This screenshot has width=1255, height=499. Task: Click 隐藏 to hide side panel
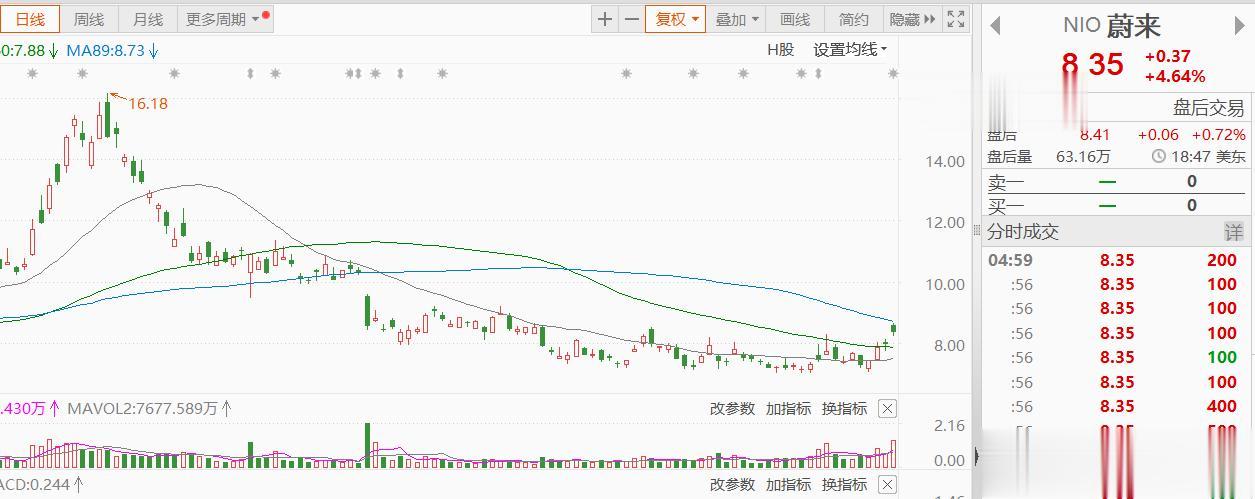[912, 19]
